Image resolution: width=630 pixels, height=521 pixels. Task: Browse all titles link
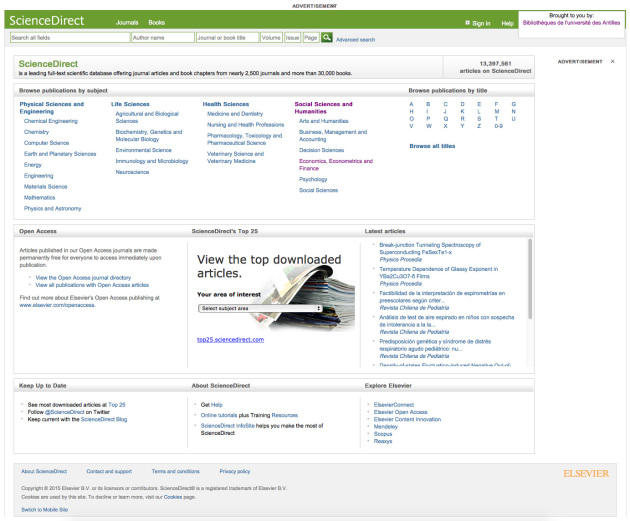point(430,146)
